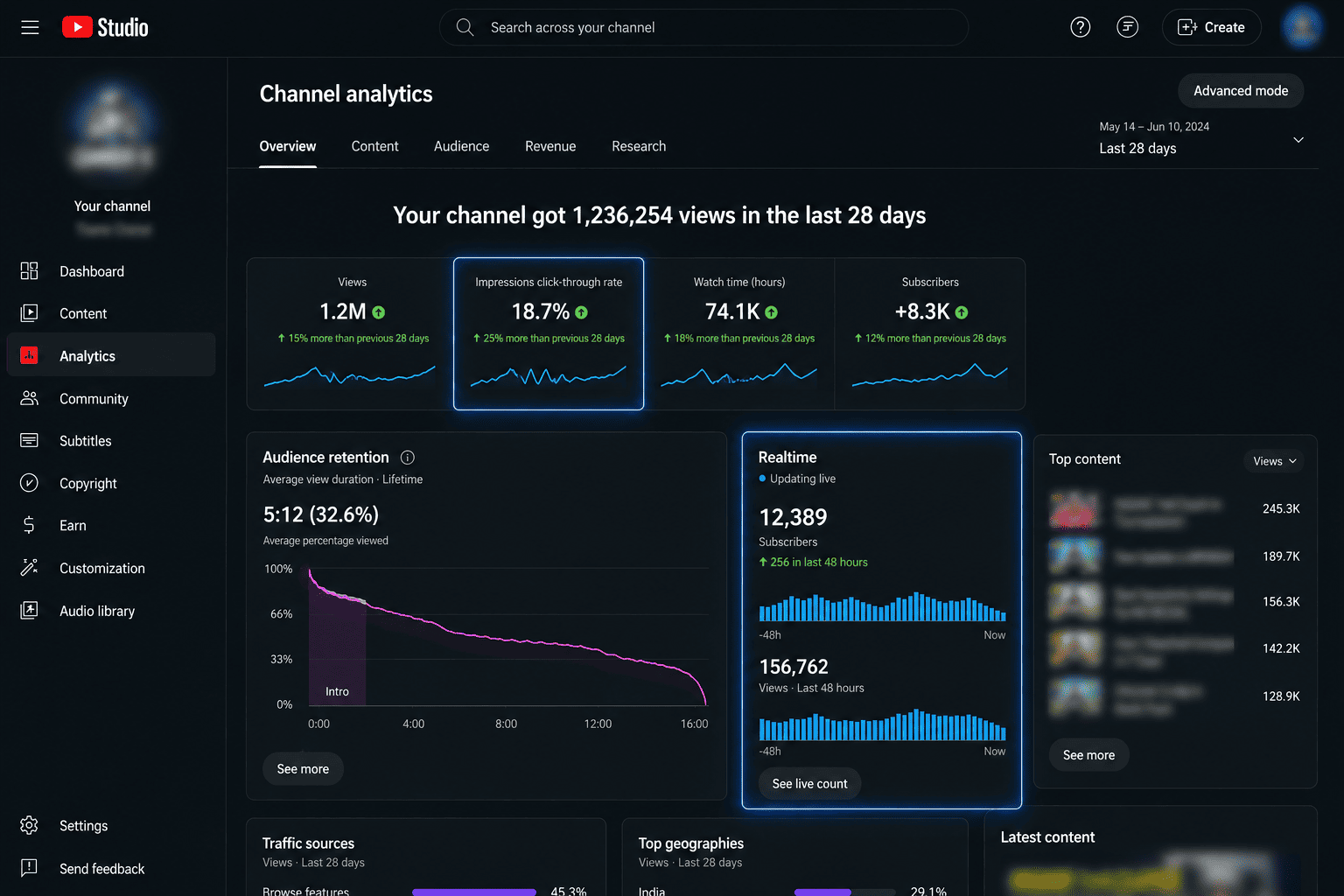Click the search magnifier icon
This screenshot has height=896, width=1344.
click(x=465, y=27)
